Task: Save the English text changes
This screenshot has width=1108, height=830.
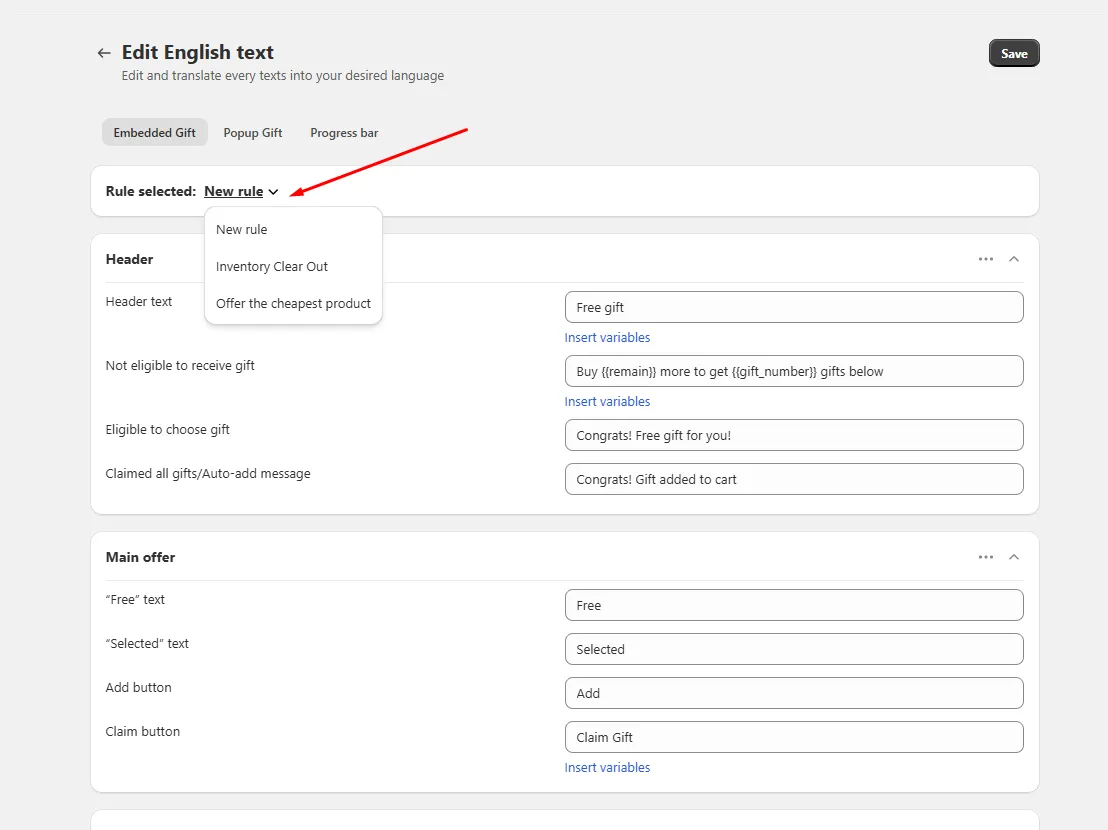Action: [x=1014, y=54]
